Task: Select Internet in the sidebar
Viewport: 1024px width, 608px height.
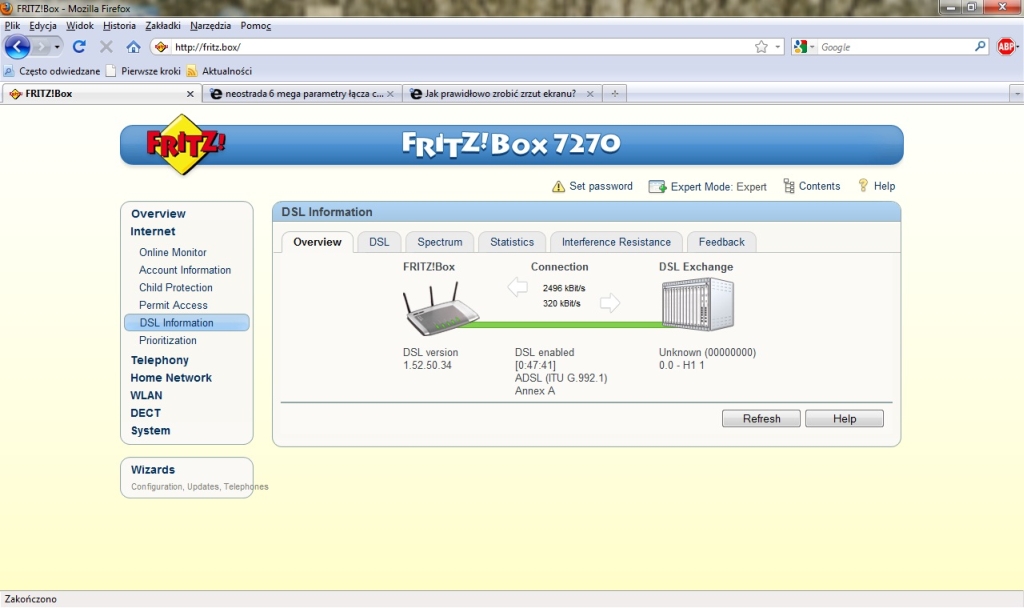Action: click(x=153, y=231)
